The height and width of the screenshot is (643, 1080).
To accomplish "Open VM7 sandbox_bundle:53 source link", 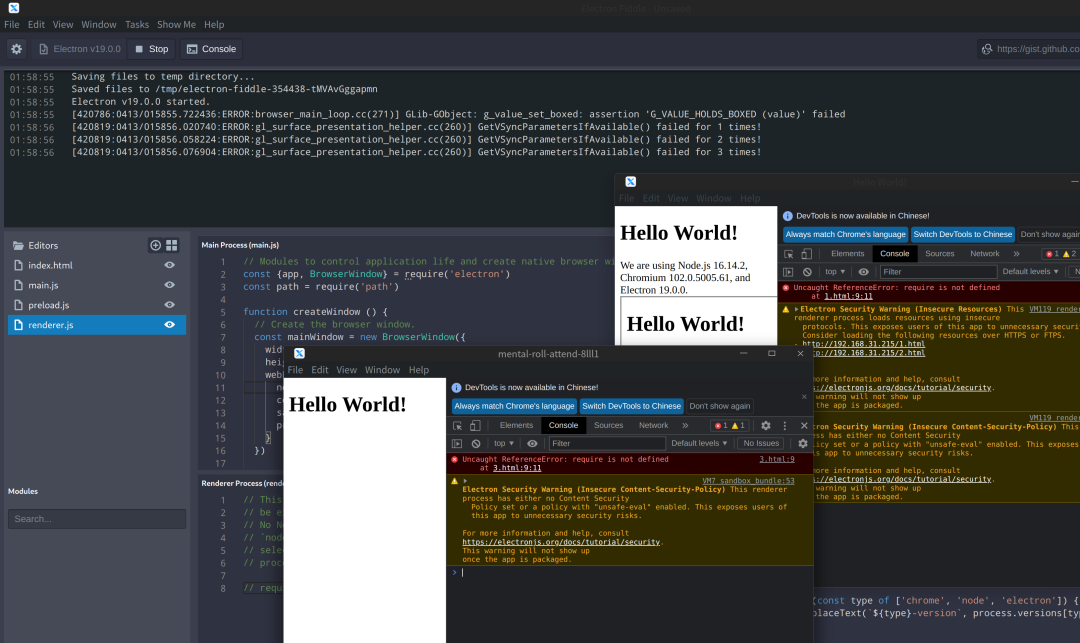I will [748, 481].
